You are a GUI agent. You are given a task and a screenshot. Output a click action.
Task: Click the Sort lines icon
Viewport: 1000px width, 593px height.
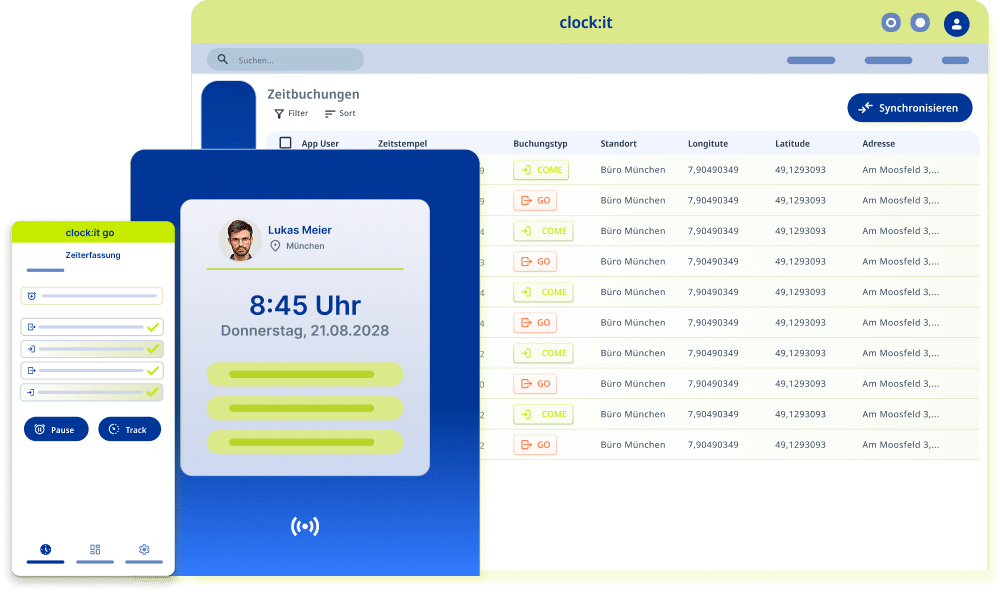pos(329,114)
